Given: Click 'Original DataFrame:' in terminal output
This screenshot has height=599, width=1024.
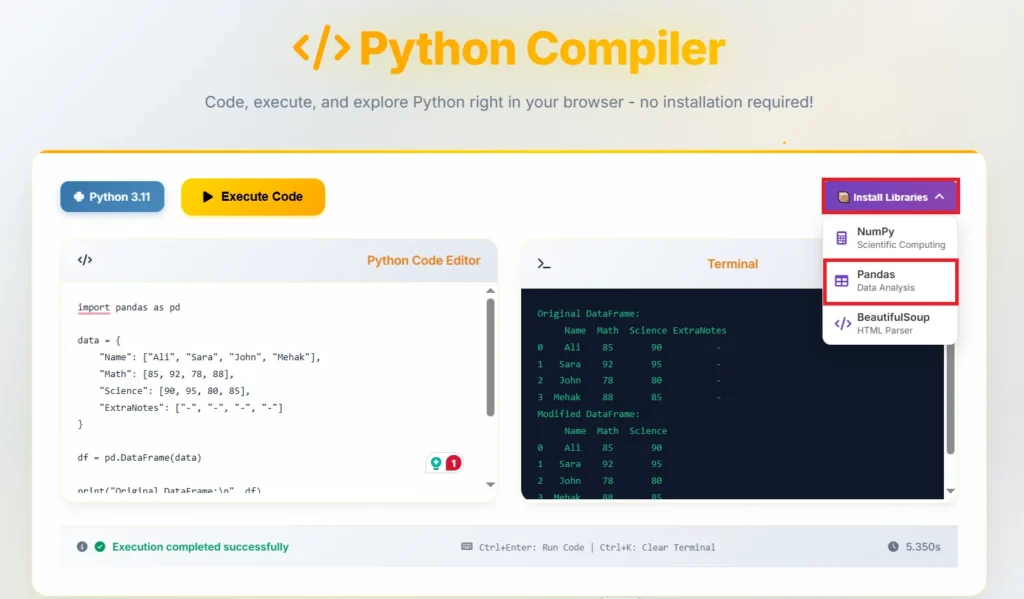Looking at the screenshot, I should point(588,314).
